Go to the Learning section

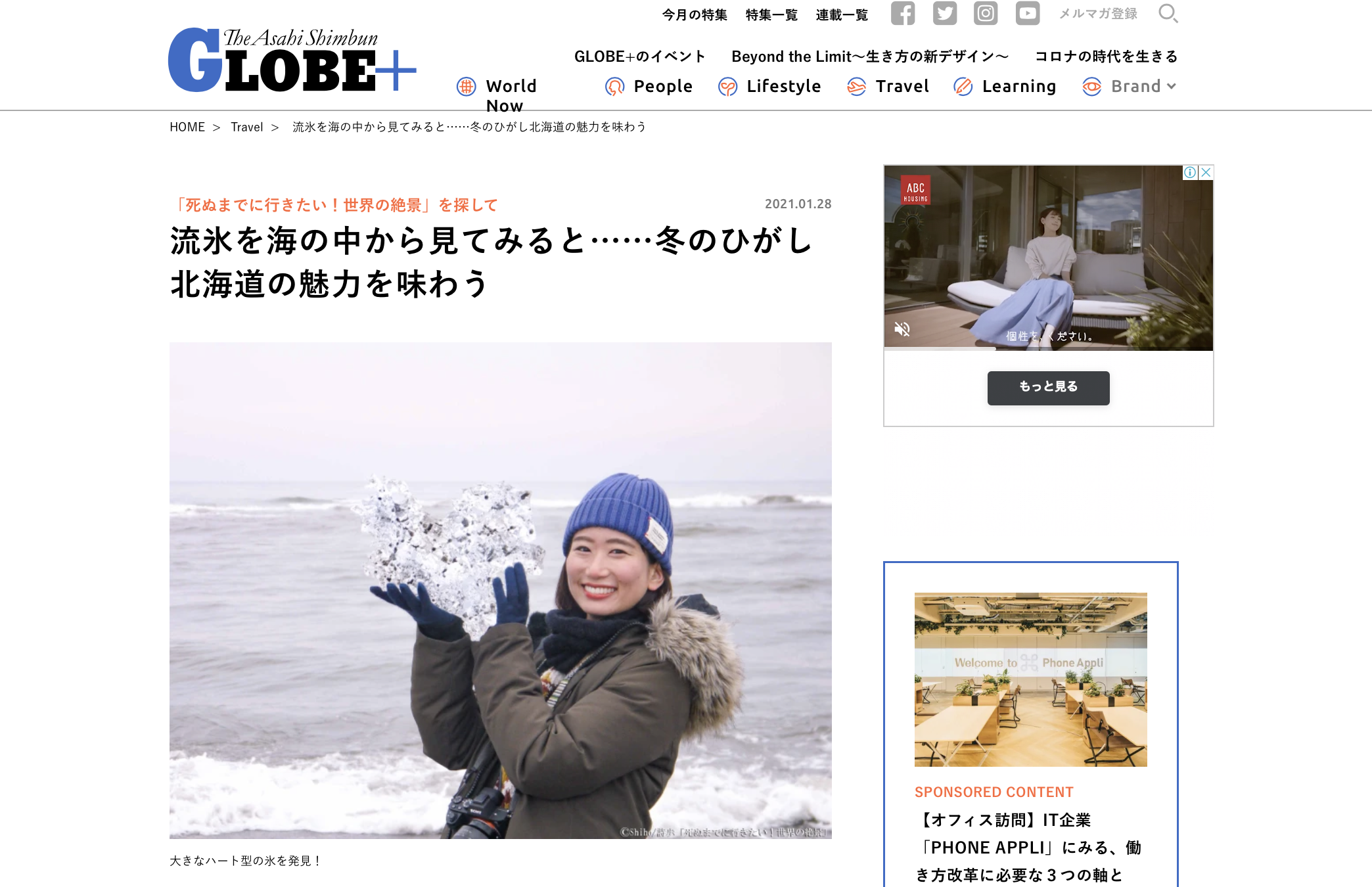point(1005,87)
